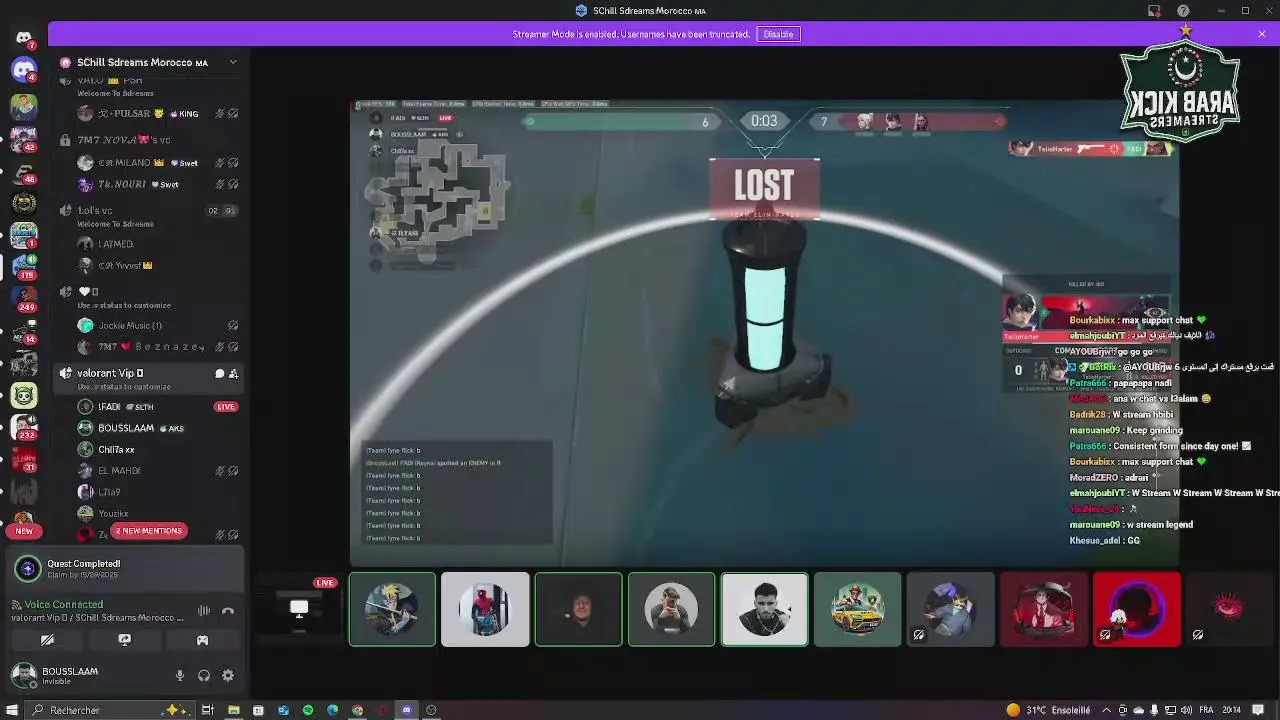This screenshot has width=1280, height=720.
Task: Expand SChill Sdreams Morocco server menu
Action: pos(233,62)
